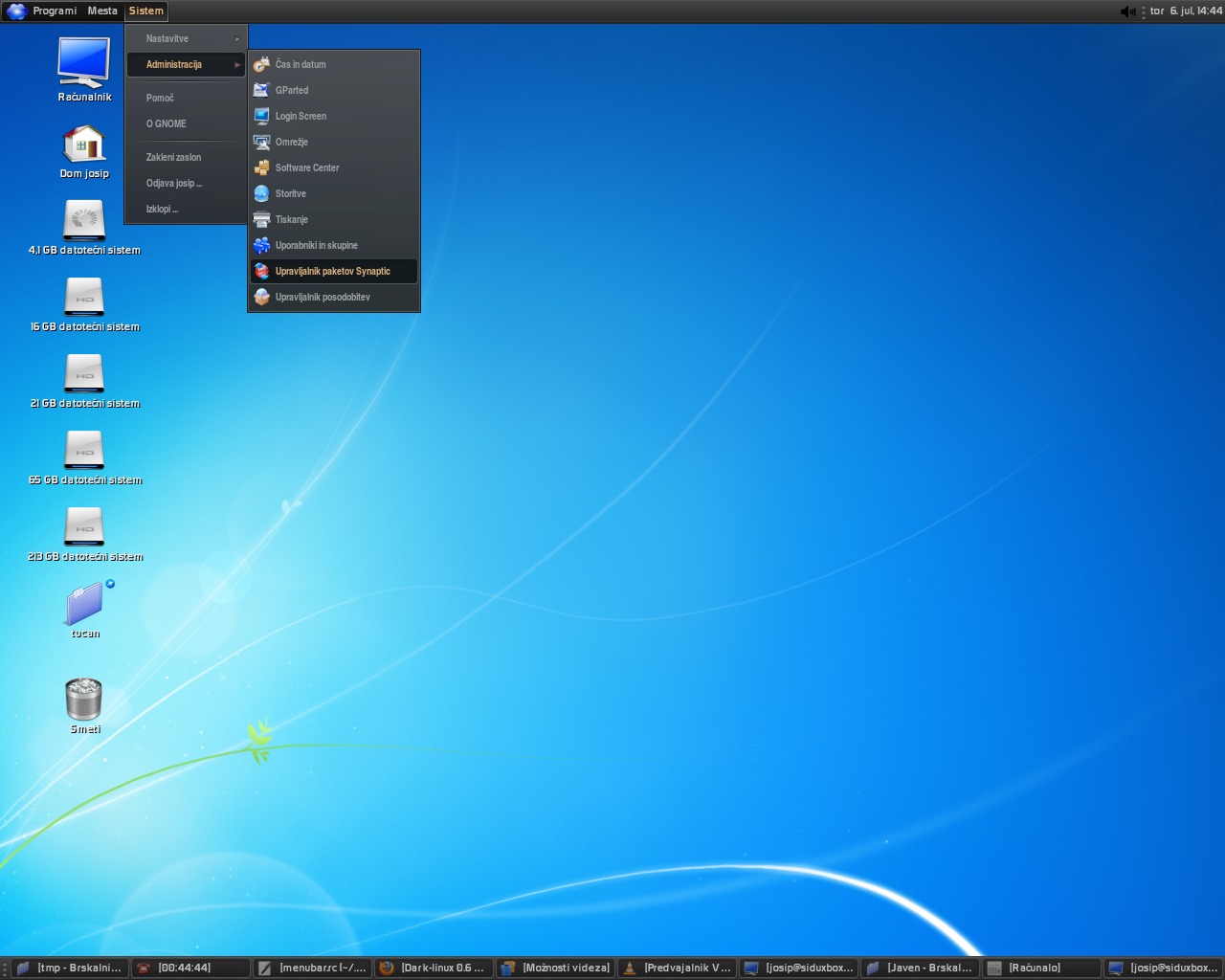Switch to Računalo calculator taskbar window
The height and width of the screenshot is (980, 1225).
coord(1040,968)
